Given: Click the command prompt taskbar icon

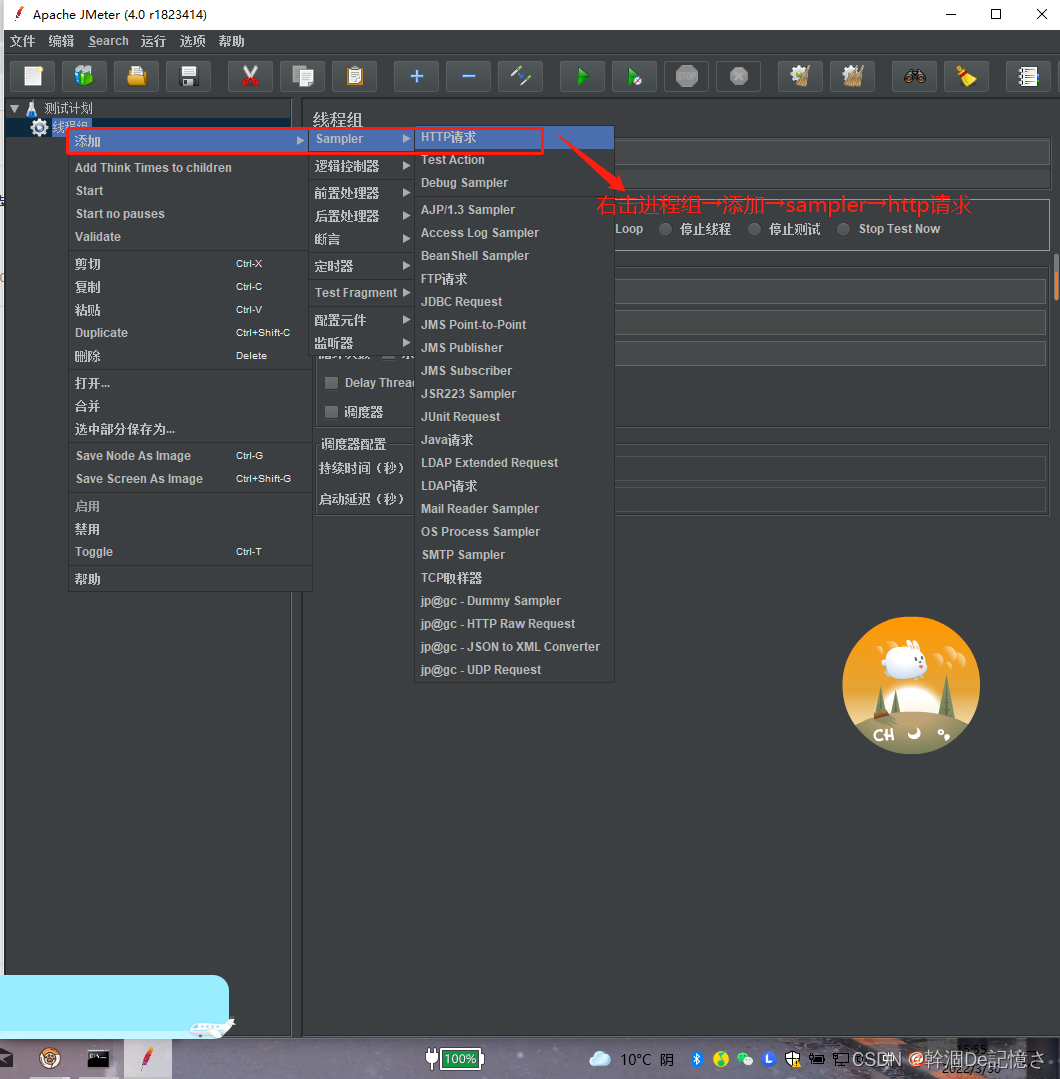Looking at the screenshot, I should click(98, 1058).
